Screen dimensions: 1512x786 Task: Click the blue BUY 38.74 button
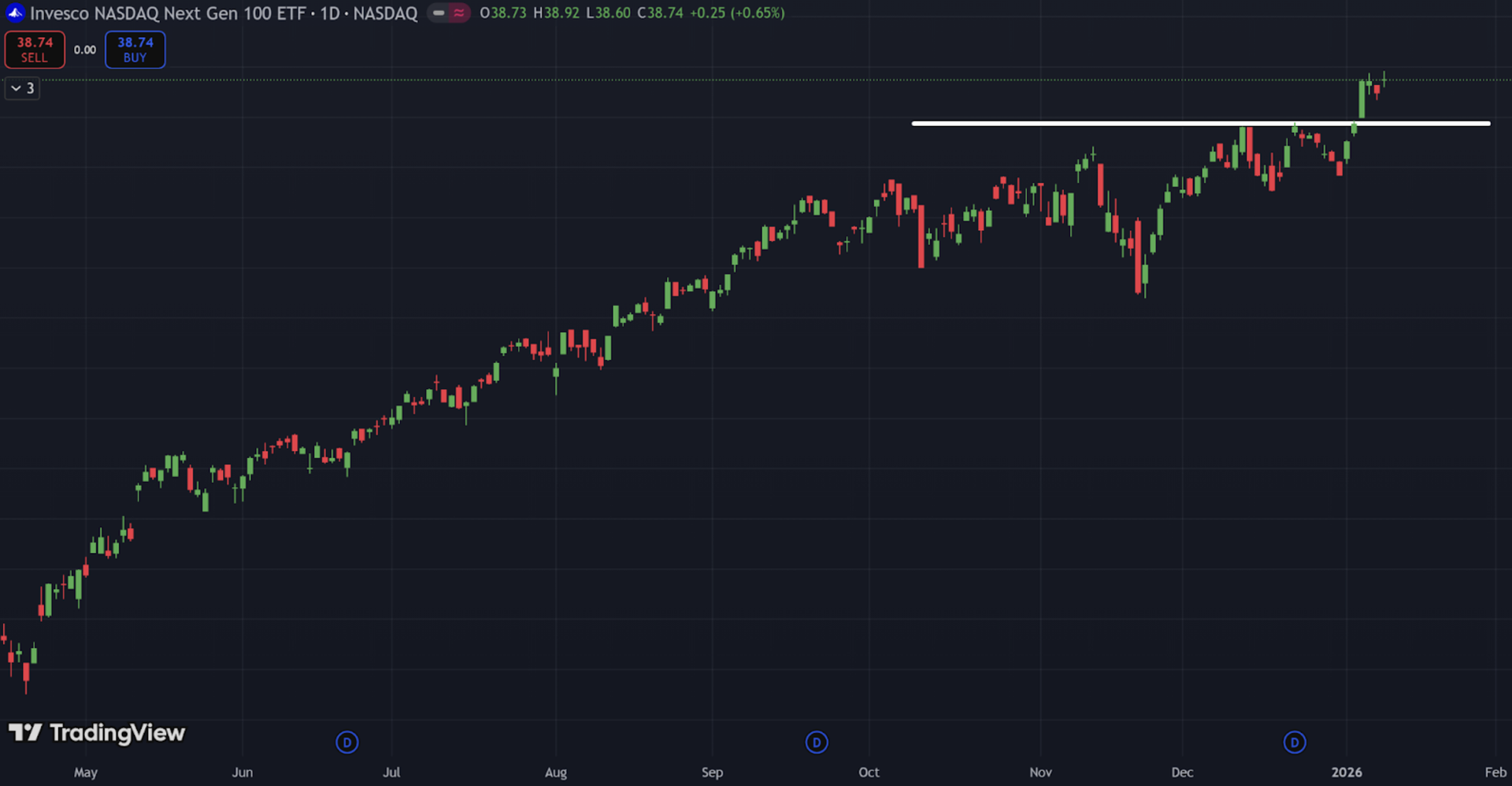(135, 49)
